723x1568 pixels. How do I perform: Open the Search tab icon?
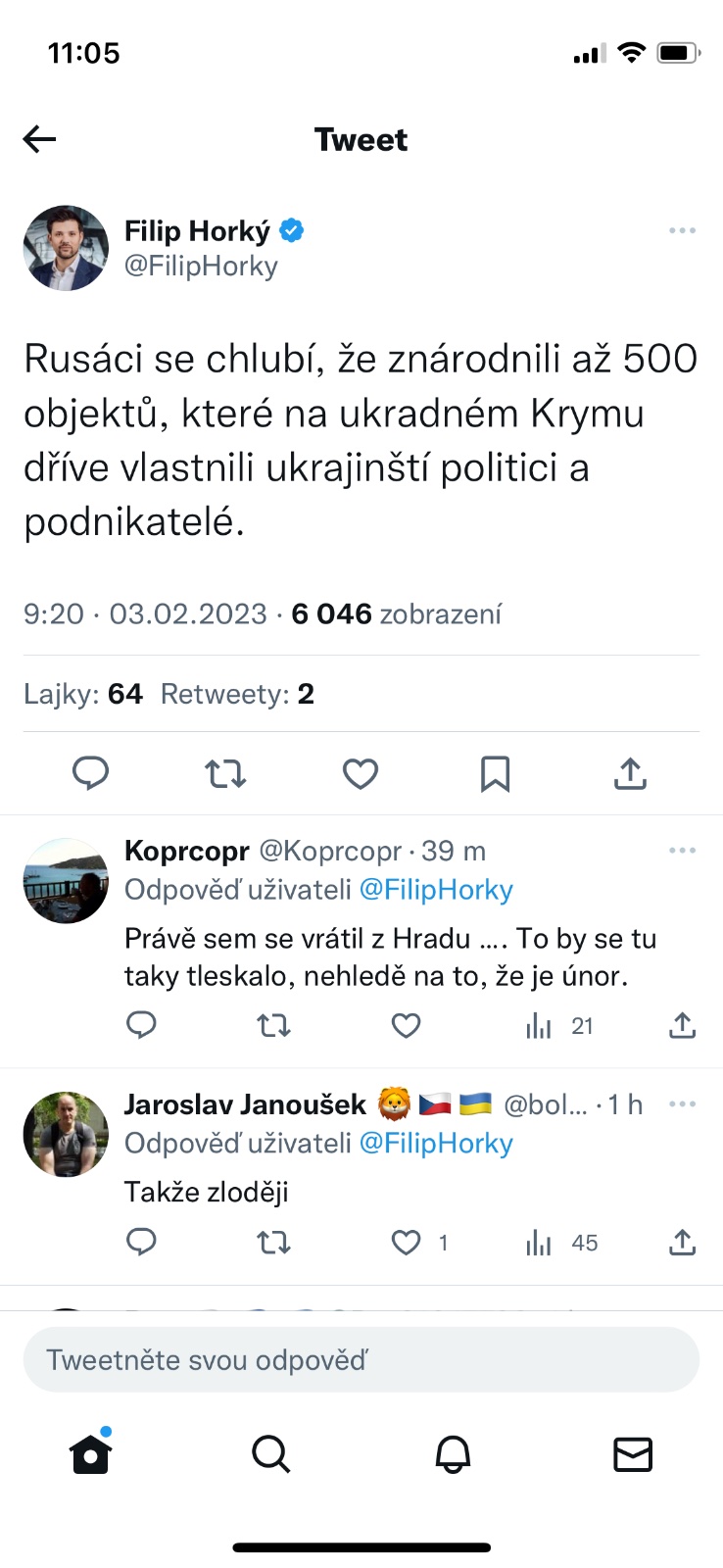click(270, 1454)
